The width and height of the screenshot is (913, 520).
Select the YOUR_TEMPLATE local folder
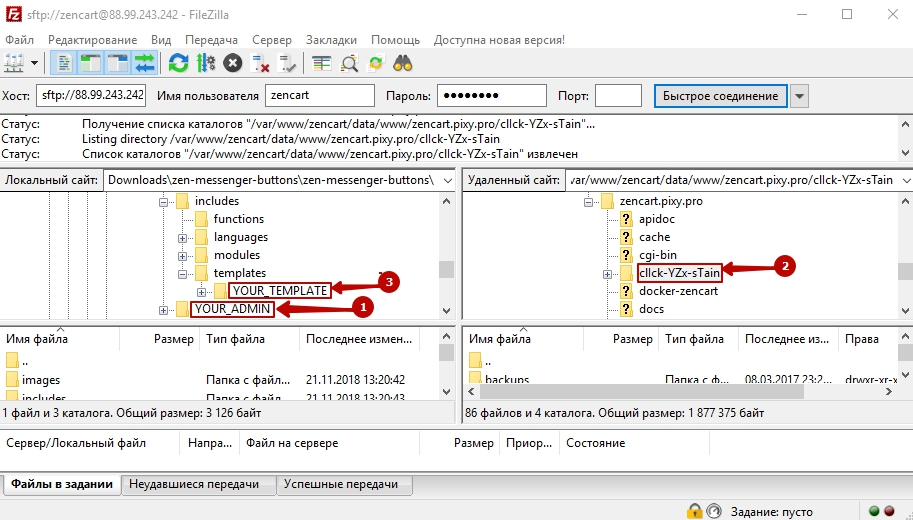280,291
